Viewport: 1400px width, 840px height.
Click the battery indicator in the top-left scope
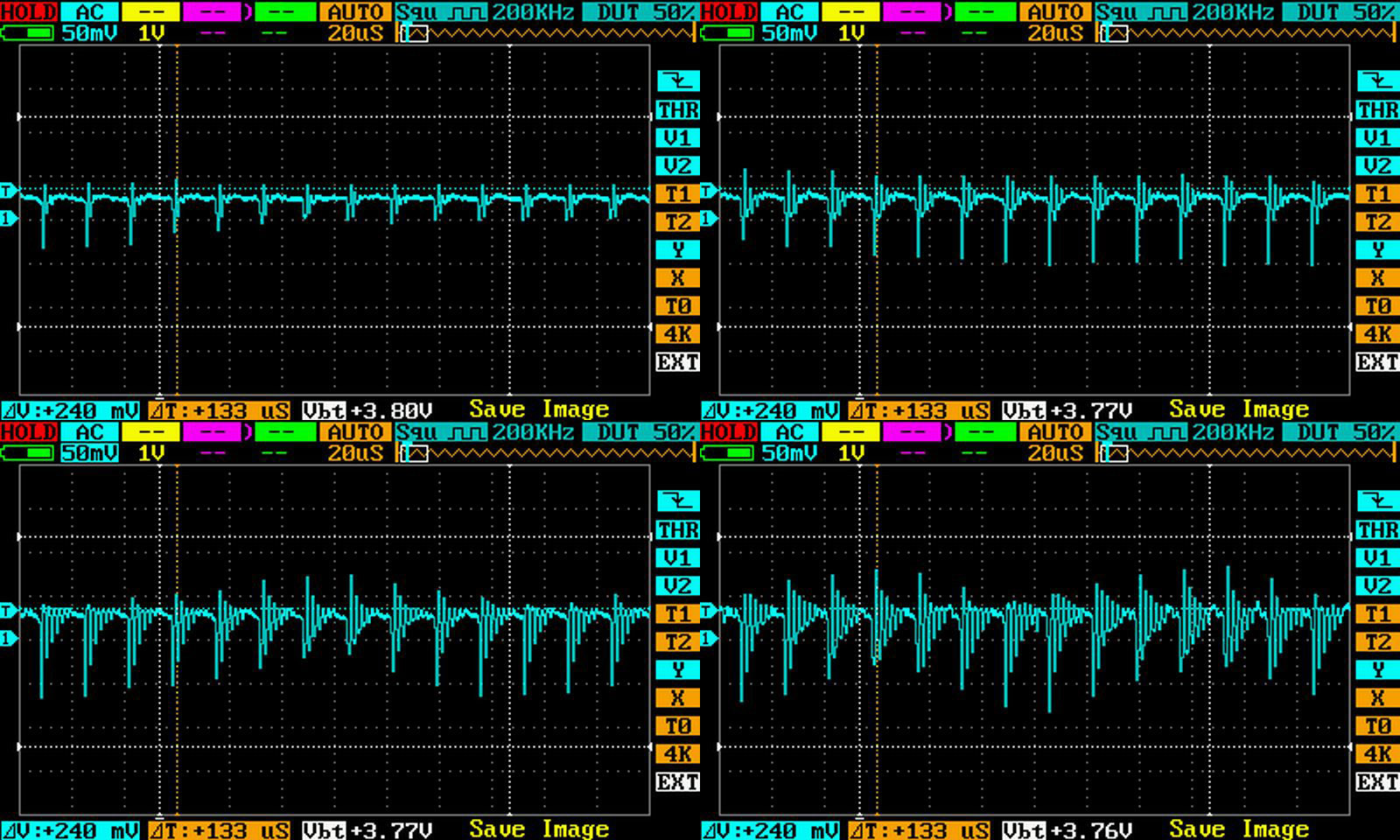click(x=27, y=33)
